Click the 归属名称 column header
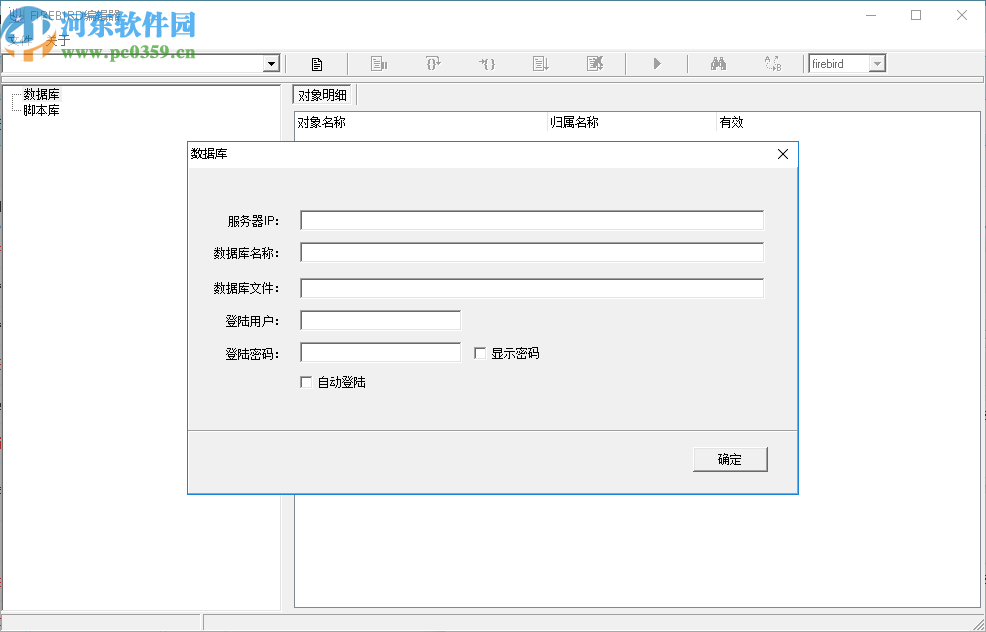 click(632, 123)
